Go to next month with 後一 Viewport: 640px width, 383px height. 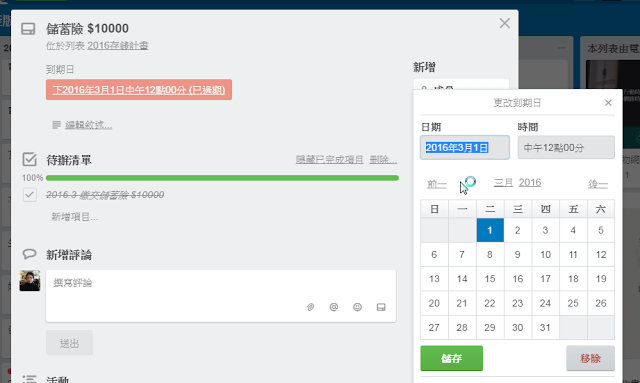click(598, 184)
